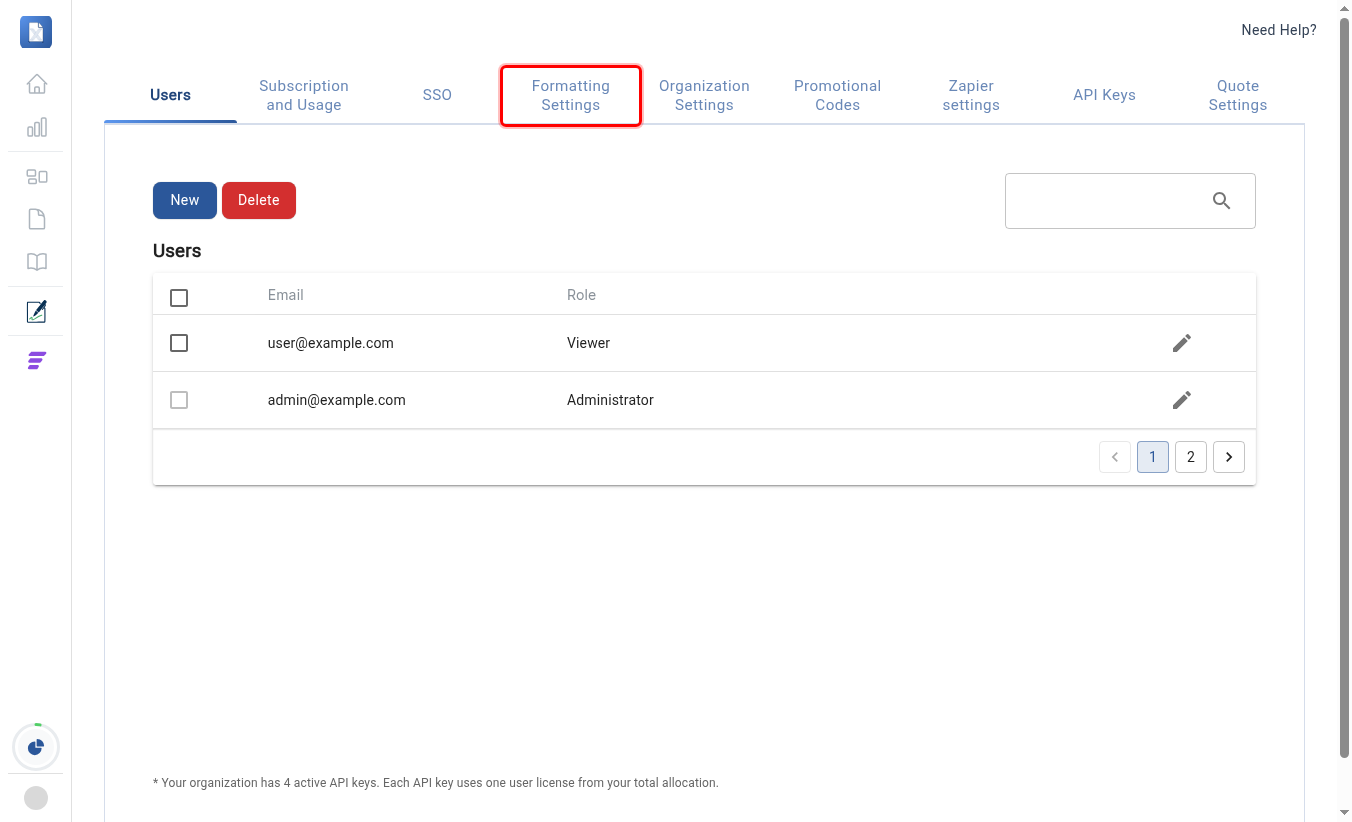The image size is (1352, 822).
Task: Click the Need Help? link
Action: coord(1279,30)
